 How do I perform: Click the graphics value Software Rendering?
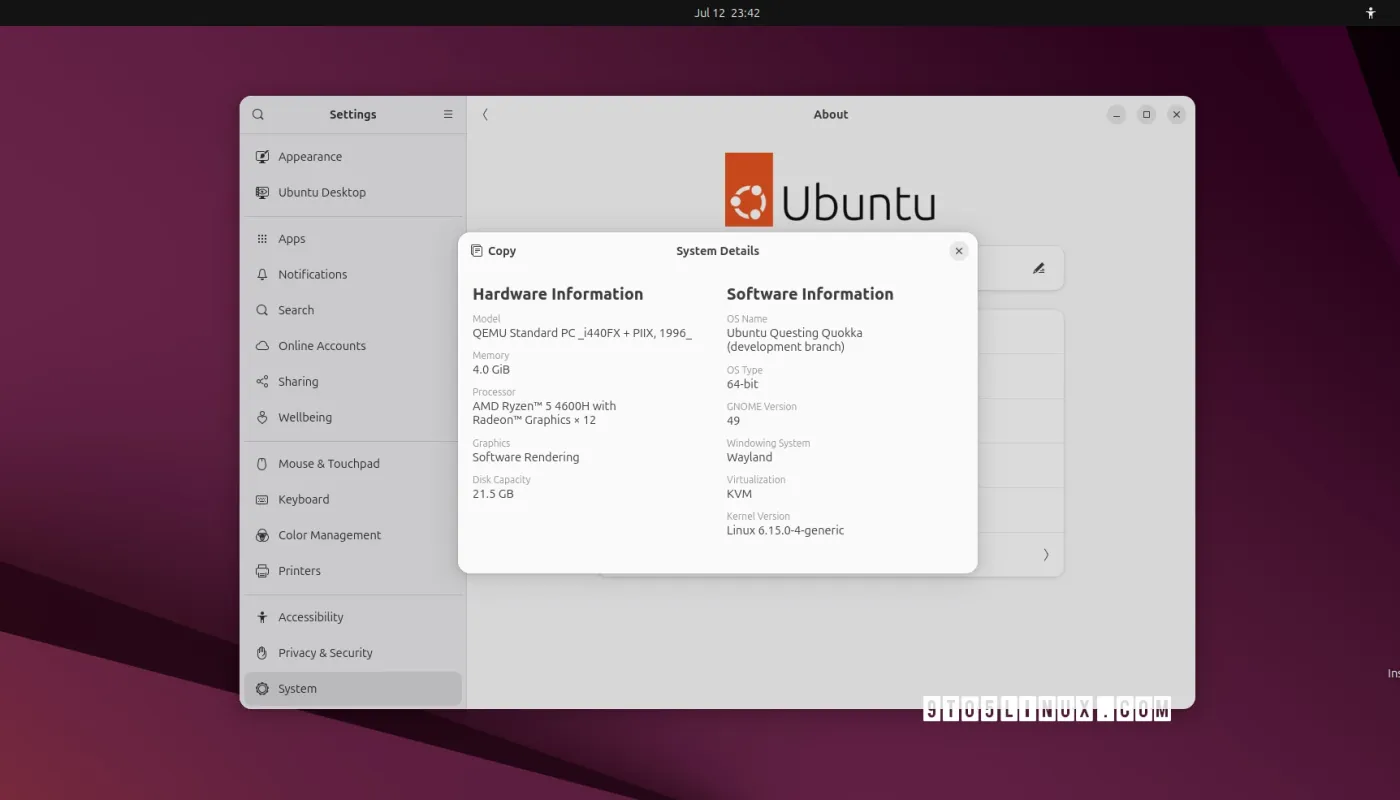(x=526, y=457)
